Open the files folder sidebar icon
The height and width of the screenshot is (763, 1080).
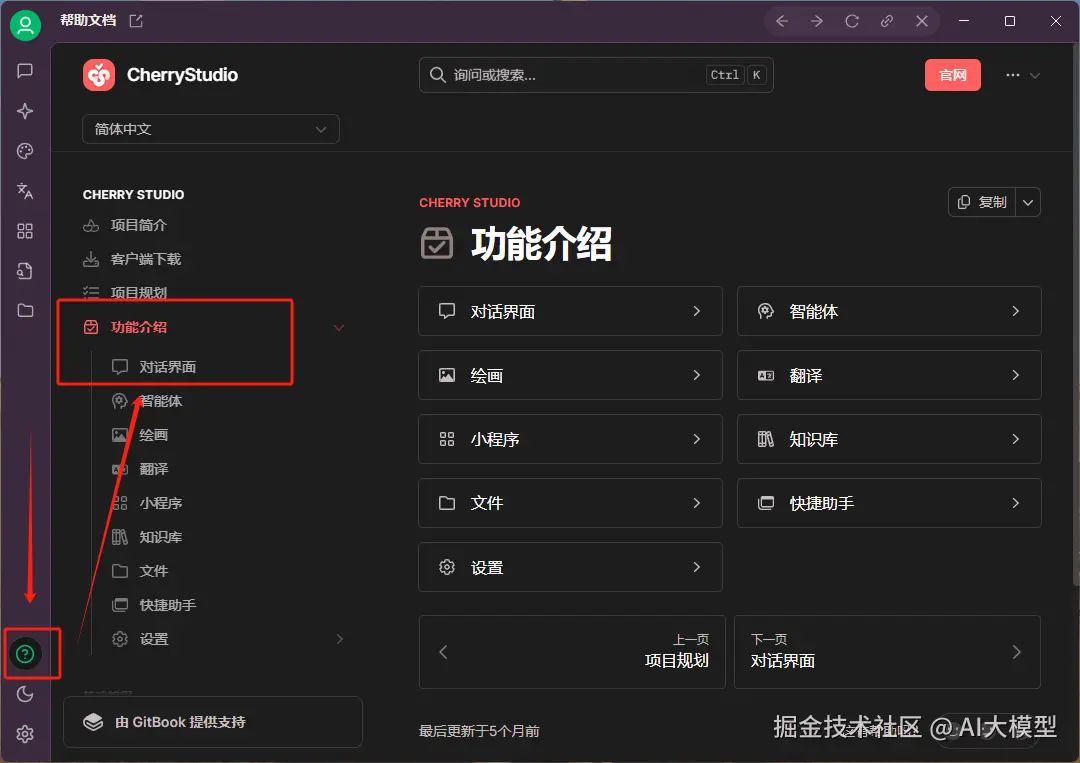click(25, 311)
